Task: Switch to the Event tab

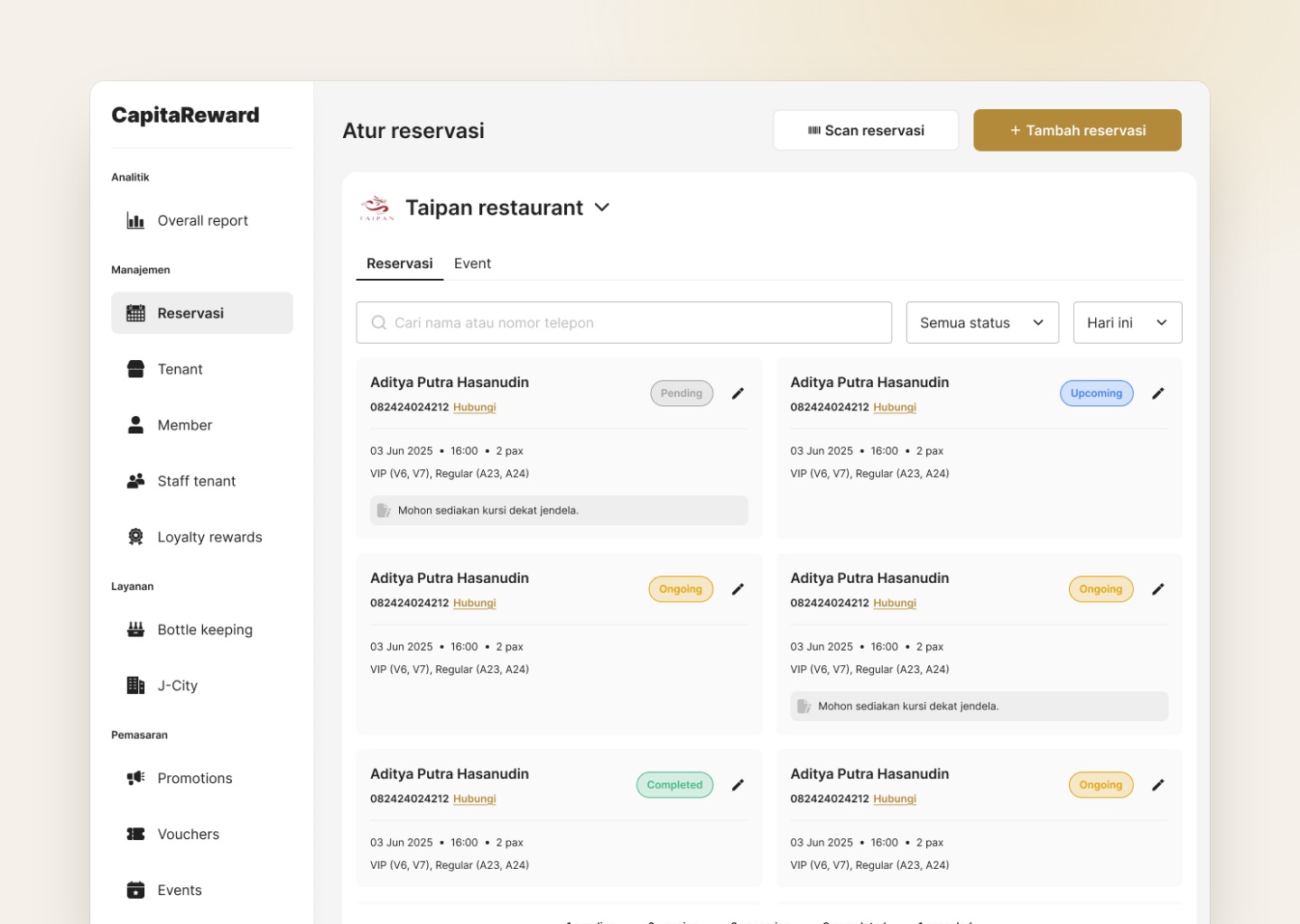Action: (472, 263)
